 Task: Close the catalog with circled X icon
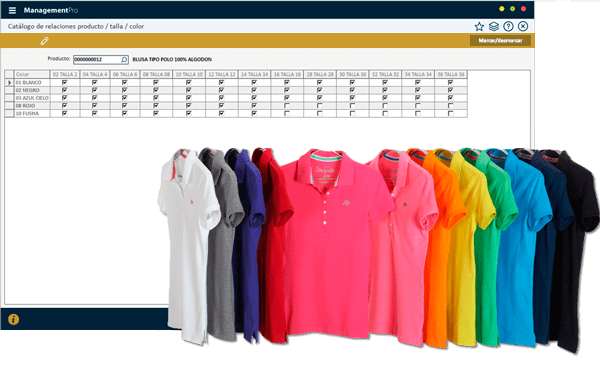tap(523, 26)
